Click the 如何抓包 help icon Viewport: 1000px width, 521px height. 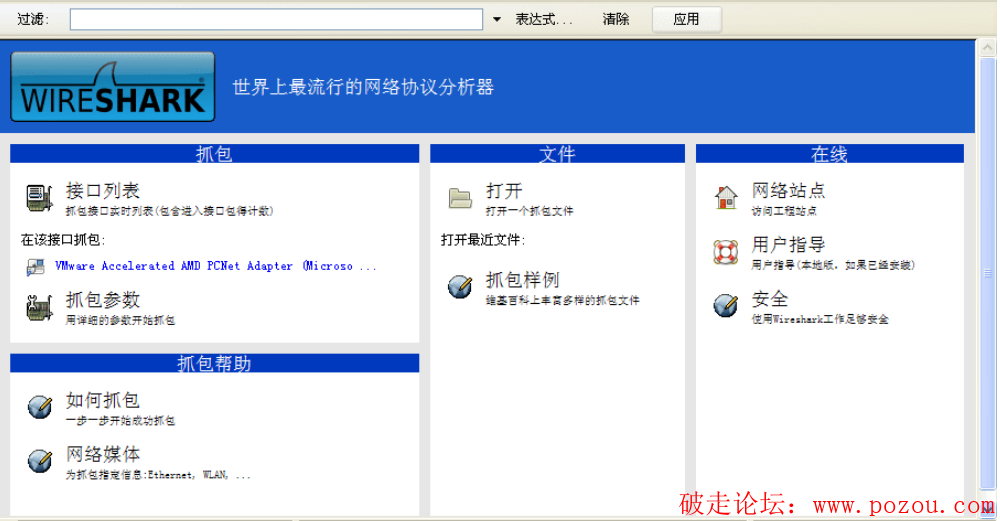(x=40, y=406)
